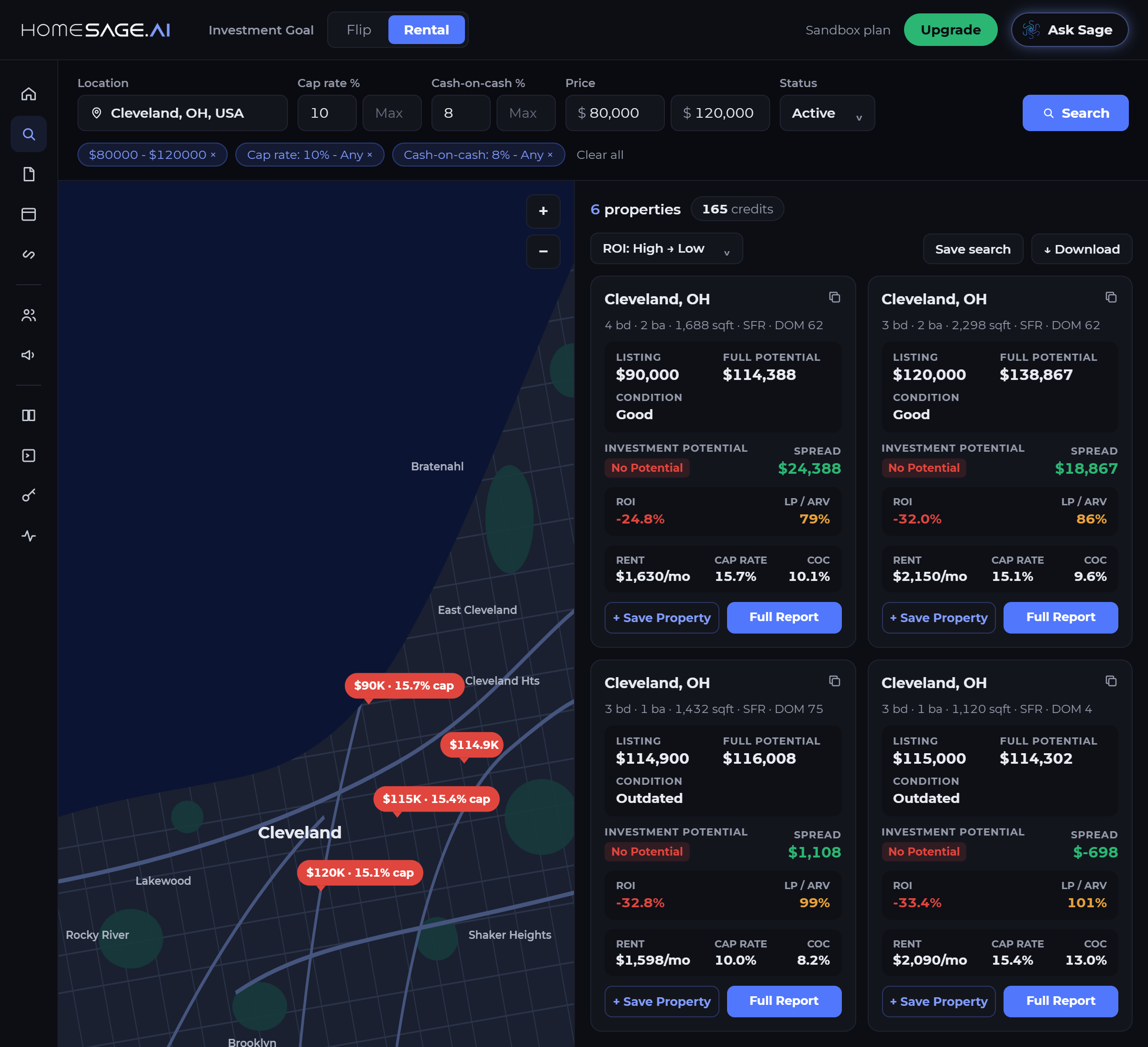Open Full Report for the $115,000 listing

[1060, 1002]
